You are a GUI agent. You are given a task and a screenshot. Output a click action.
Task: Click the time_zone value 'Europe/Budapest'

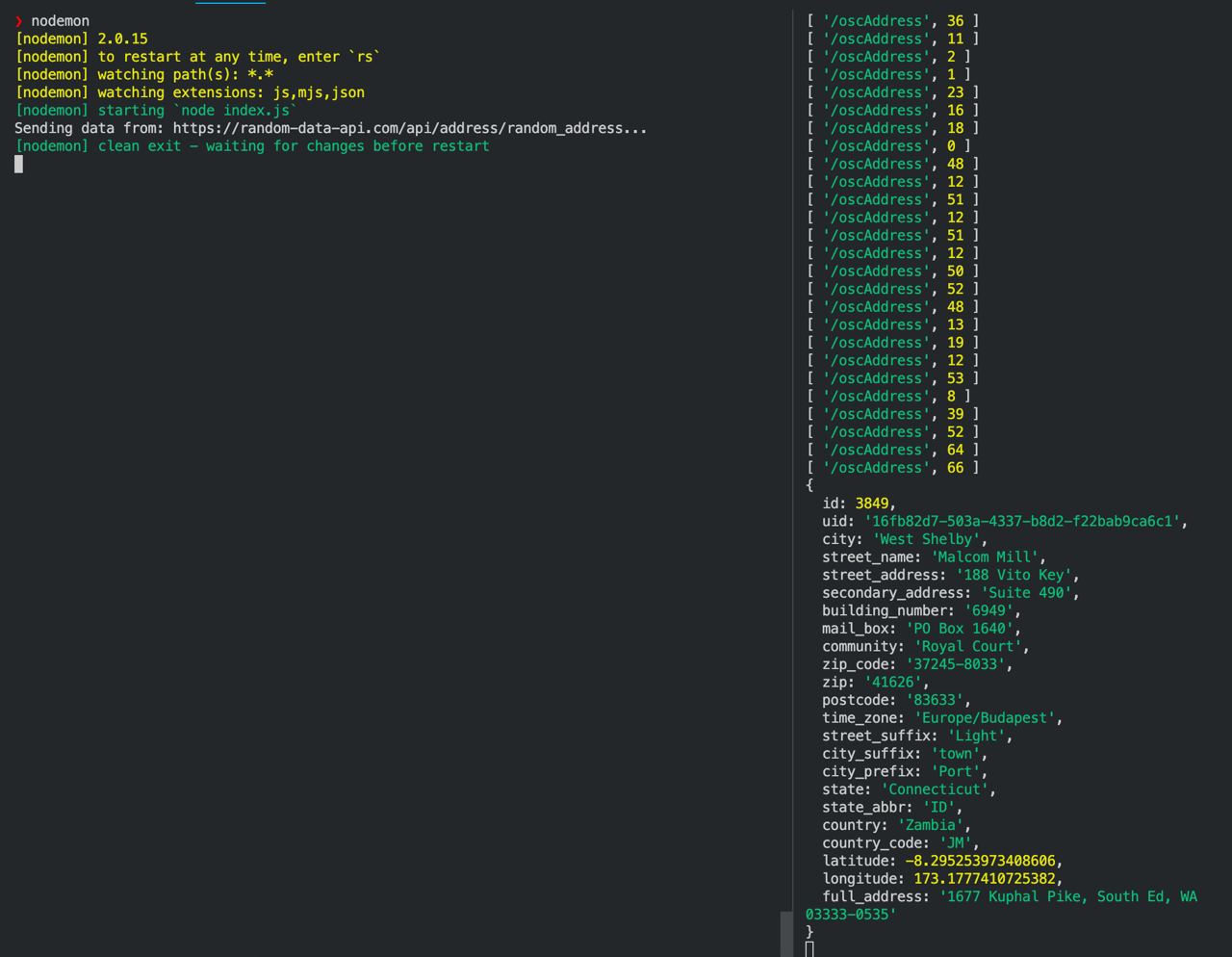point(984,718)
